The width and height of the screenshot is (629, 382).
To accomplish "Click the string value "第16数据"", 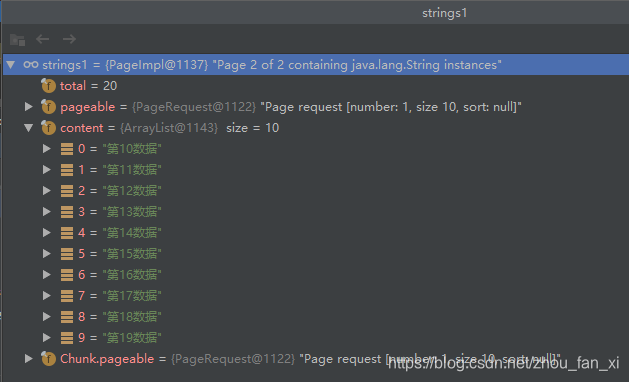I will (x=132, y=274).
